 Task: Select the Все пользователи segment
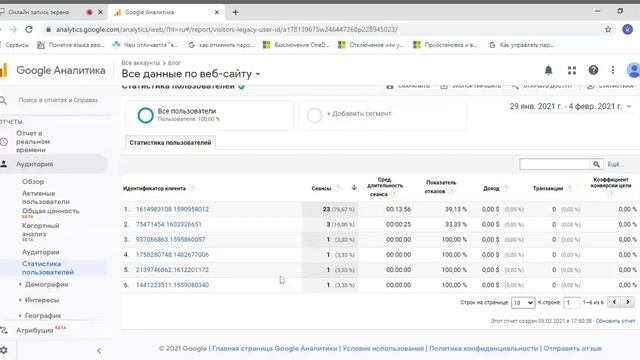pyautogui.click(x=209, y=116)
